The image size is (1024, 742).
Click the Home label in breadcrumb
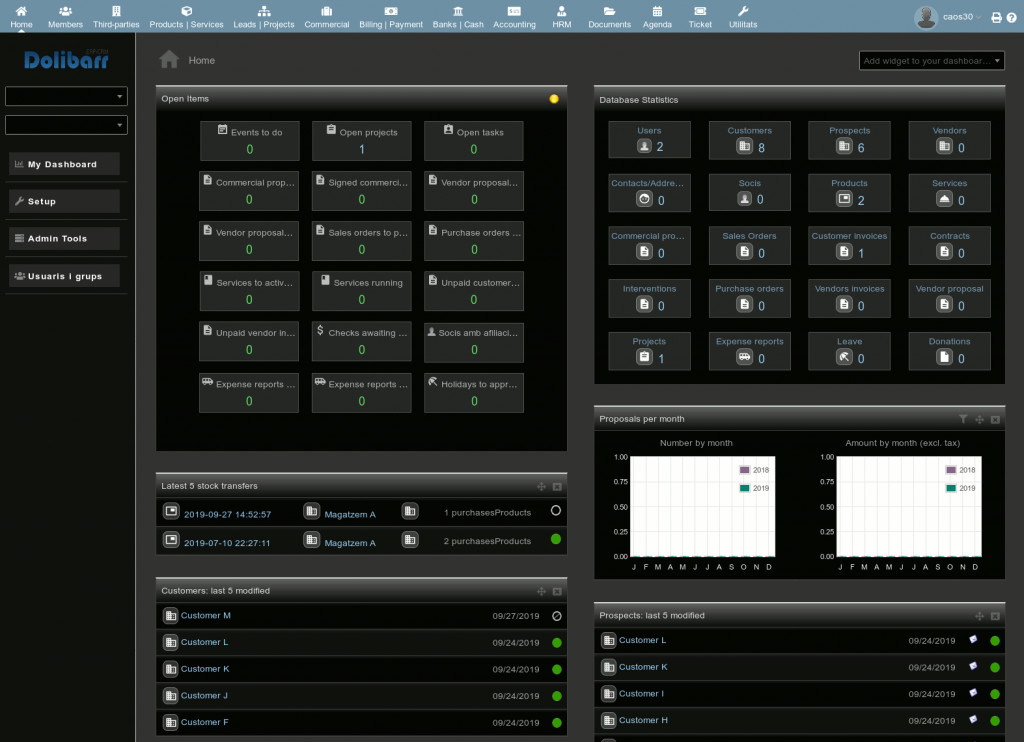click(x=202, y=60)
